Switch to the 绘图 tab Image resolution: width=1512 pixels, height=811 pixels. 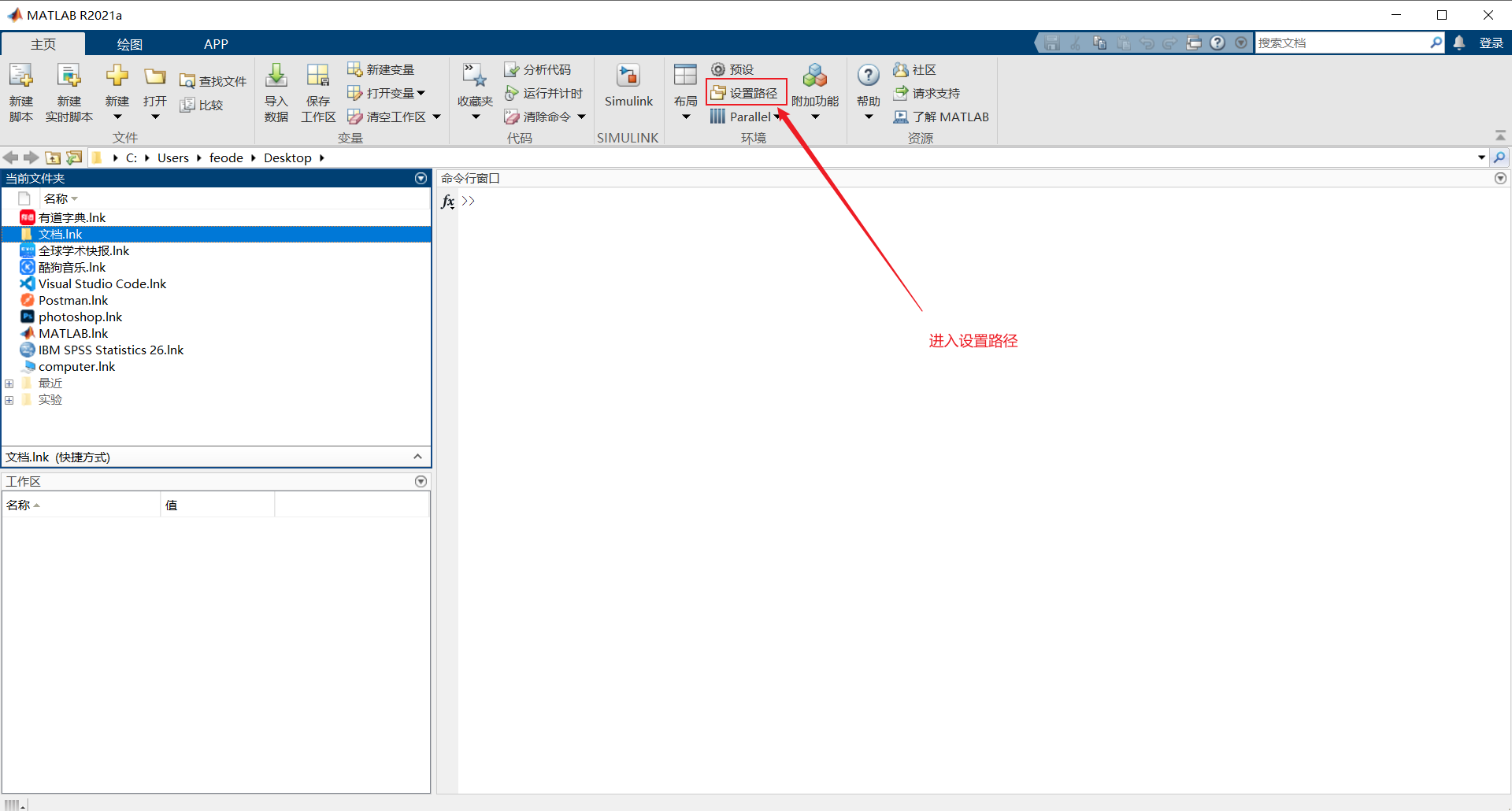click(x=130, y=44)
